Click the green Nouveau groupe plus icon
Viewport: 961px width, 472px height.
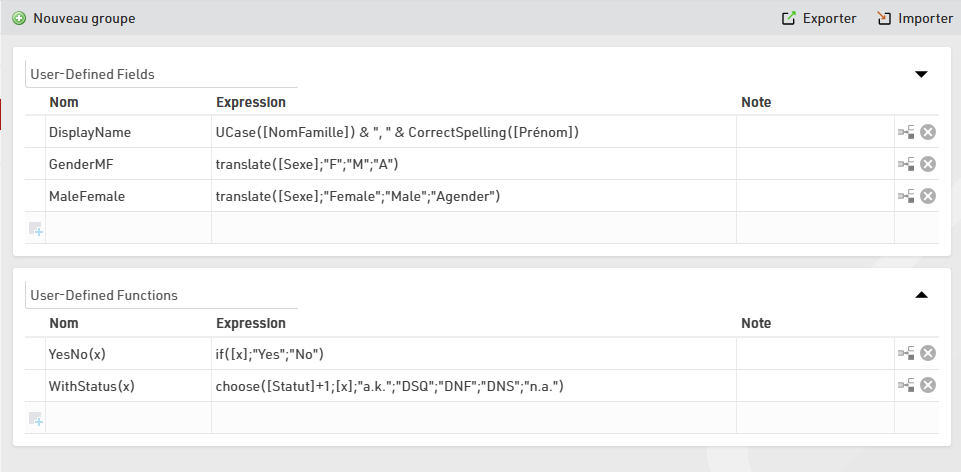click(x=19, y=18)
